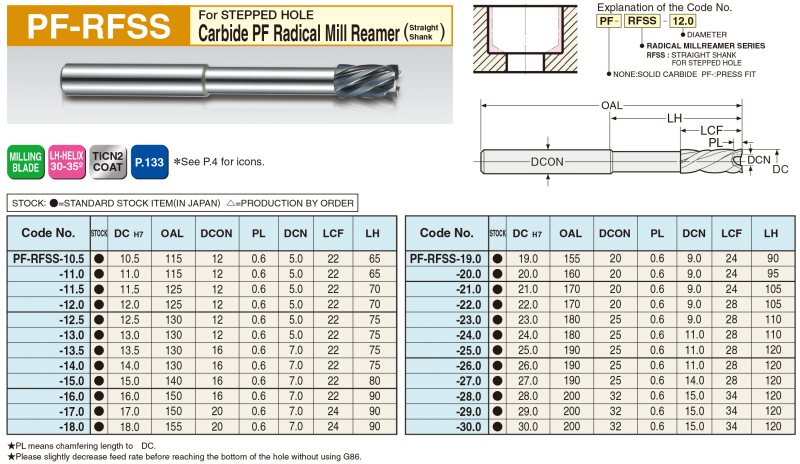Click the left table's 'LCF' column header
Image resolution: width=800 pixels, height=464 pixels.
pos(333,233)
